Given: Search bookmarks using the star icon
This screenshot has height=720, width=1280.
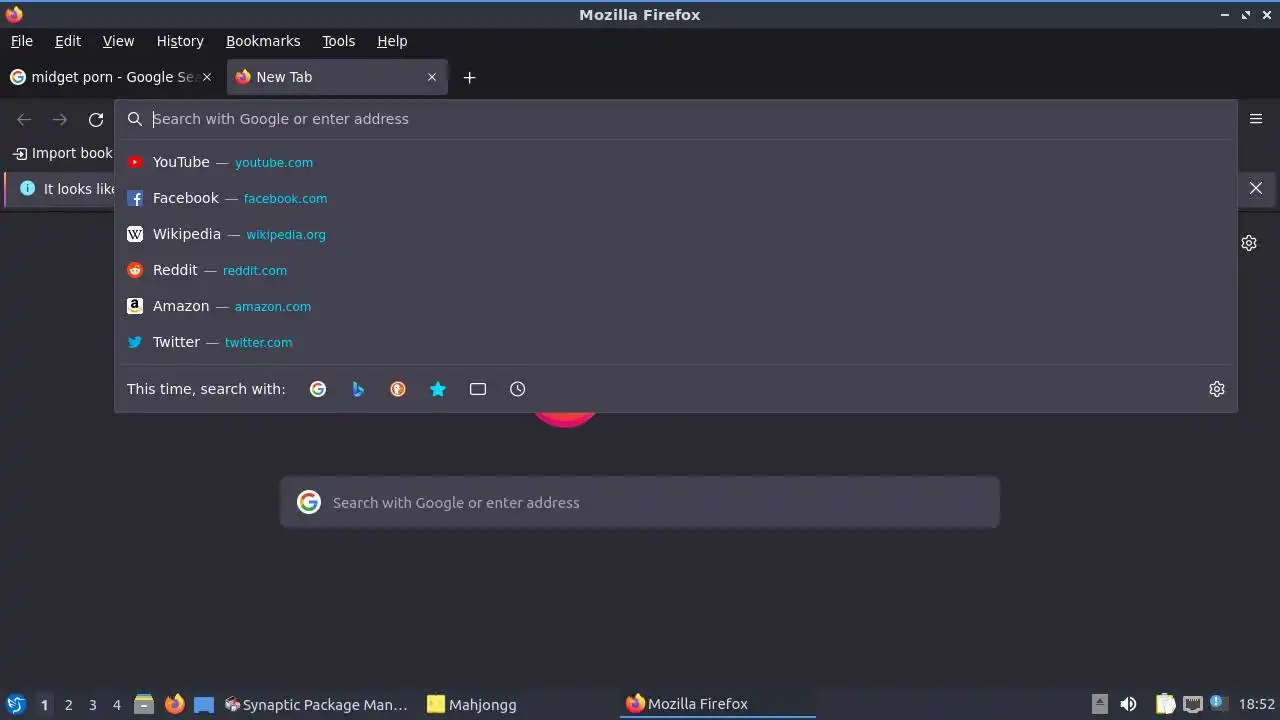Looking at the screenshot, I should pyautogui.click(x=438, y=389).
